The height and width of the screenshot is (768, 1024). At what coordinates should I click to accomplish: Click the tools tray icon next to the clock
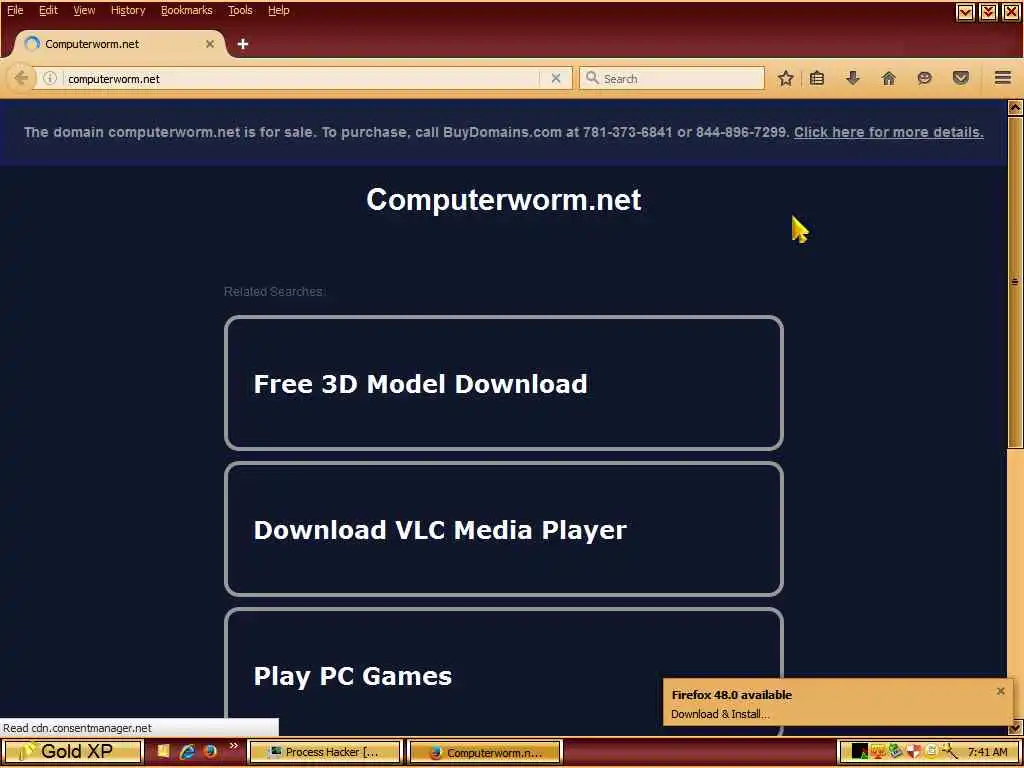[x=948, y=752]
